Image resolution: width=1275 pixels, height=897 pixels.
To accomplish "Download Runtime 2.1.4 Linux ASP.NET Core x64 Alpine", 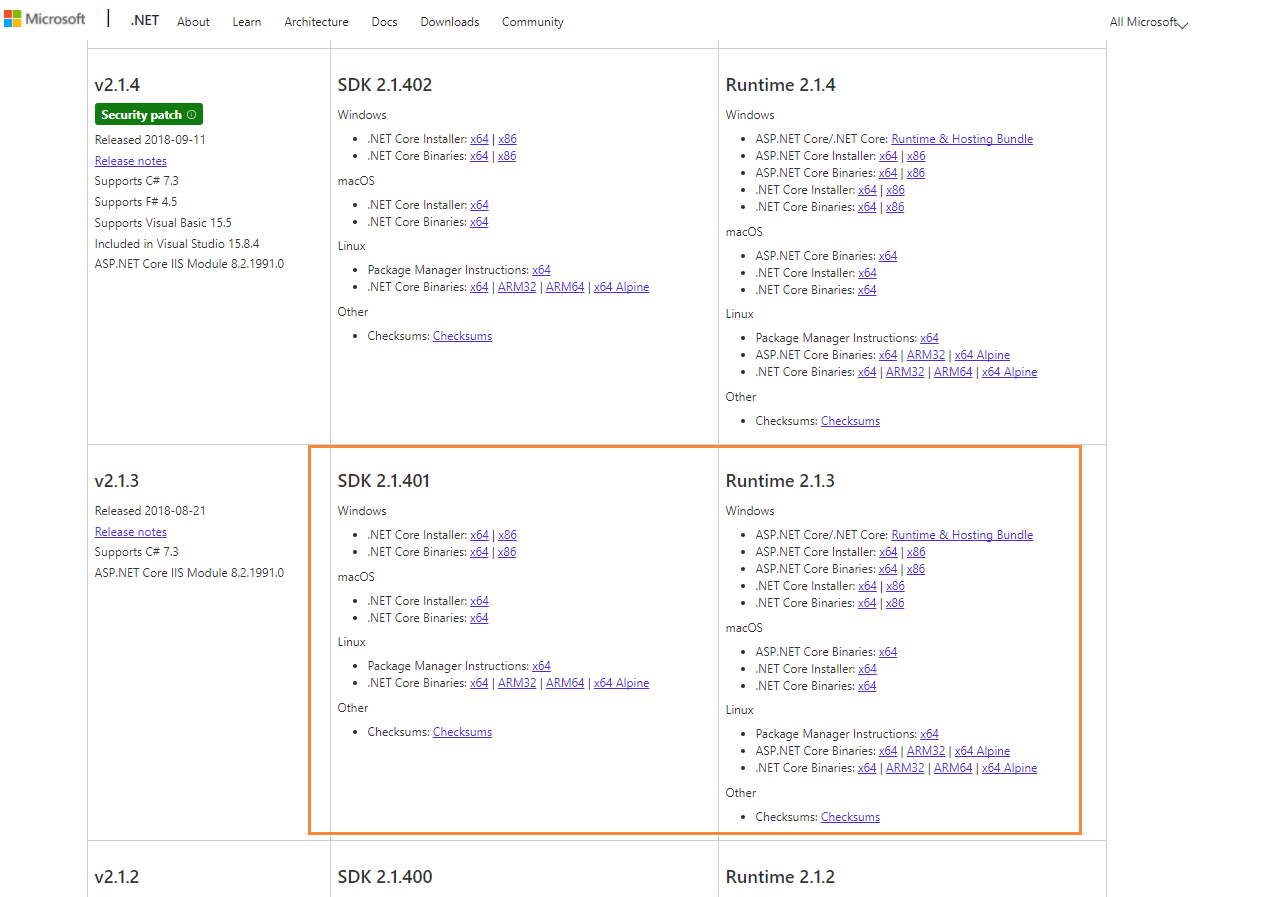I will (x=982, y=355).
